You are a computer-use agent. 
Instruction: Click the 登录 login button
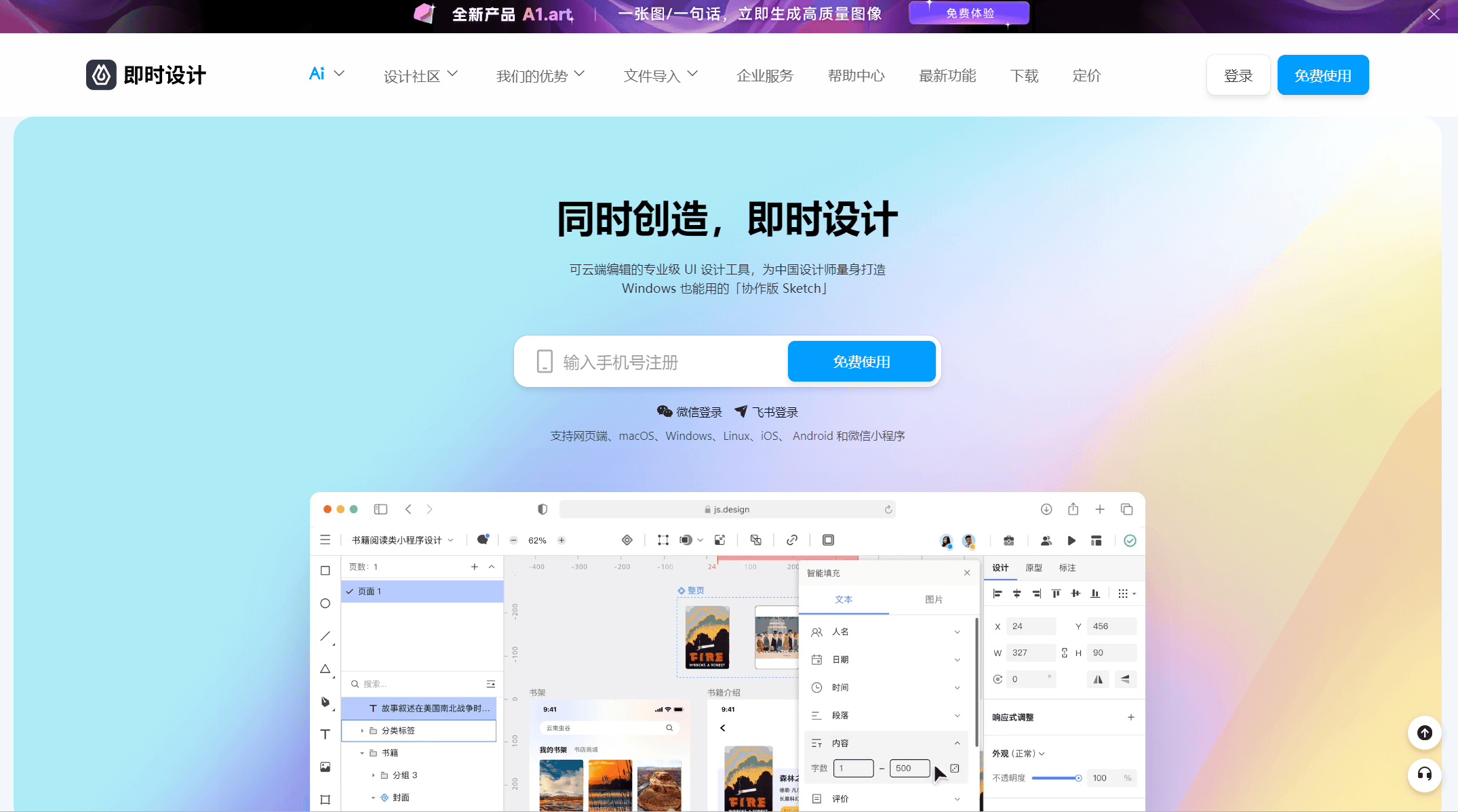[x=1238, y=75]
